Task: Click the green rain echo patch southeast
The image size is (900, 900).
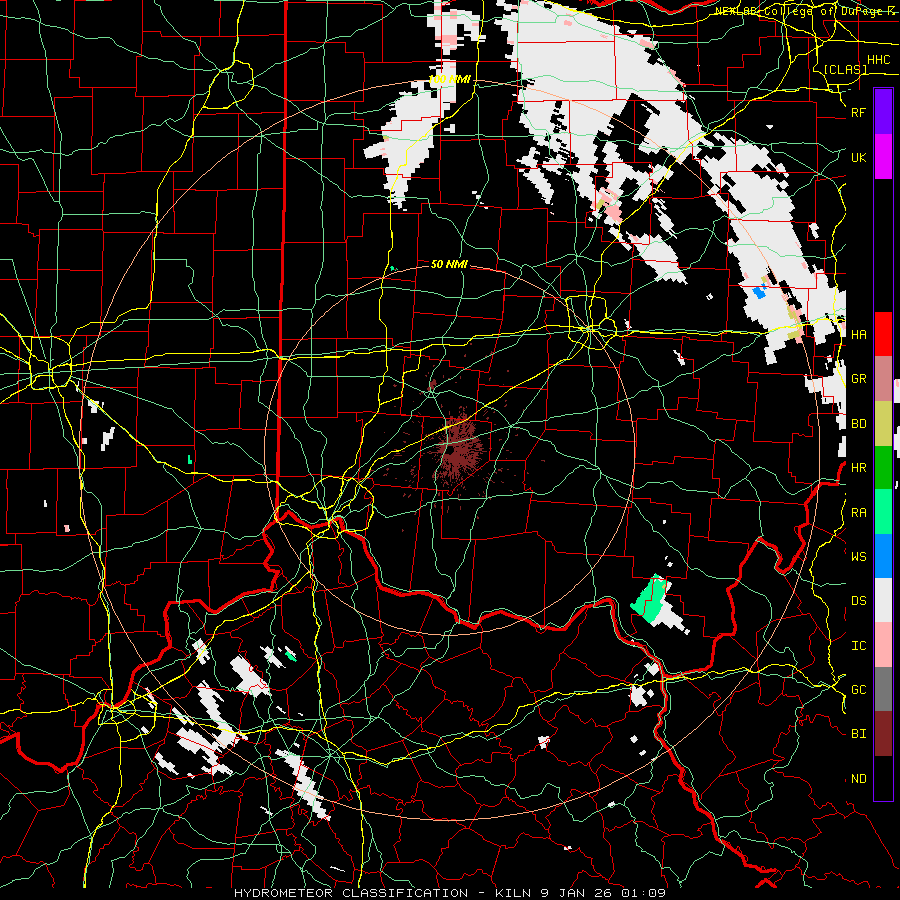Action: tap(649, 600)
